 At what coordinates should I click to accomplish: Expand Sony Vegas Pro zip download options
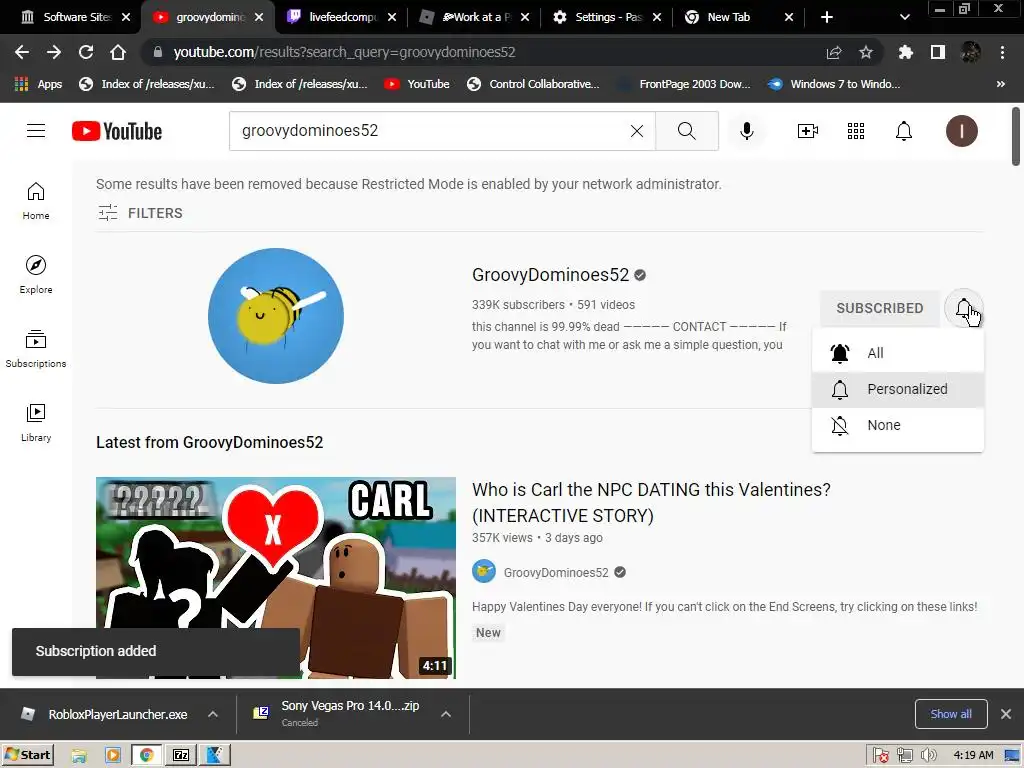(446, 714)
